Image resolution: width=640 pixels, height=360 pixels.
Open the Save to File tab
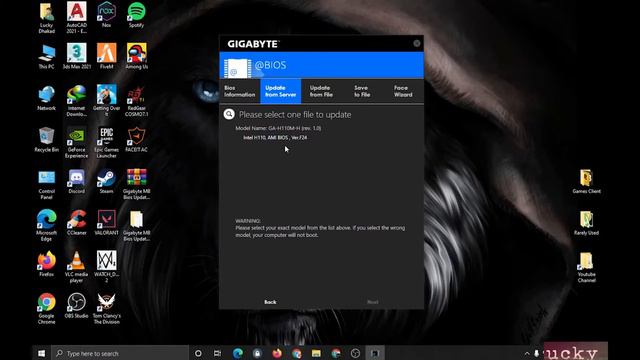[362, 91]
